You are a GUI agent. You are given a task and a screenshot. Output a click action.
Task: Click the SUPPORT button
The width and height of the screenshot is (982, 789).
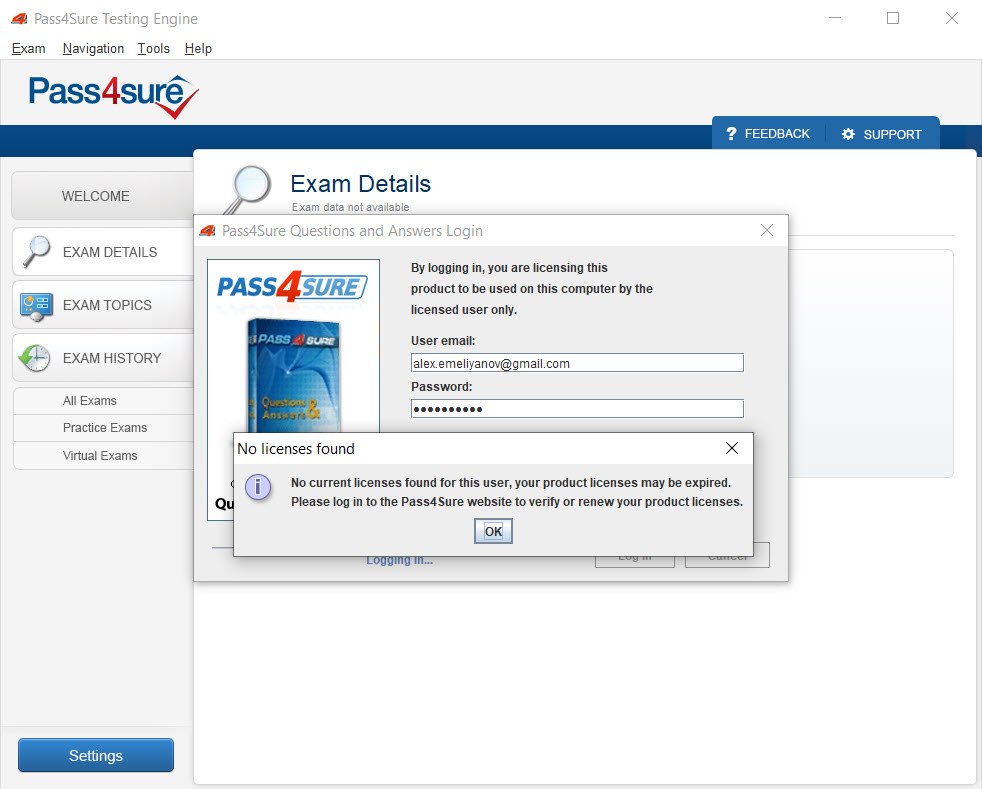pos(883,134)
